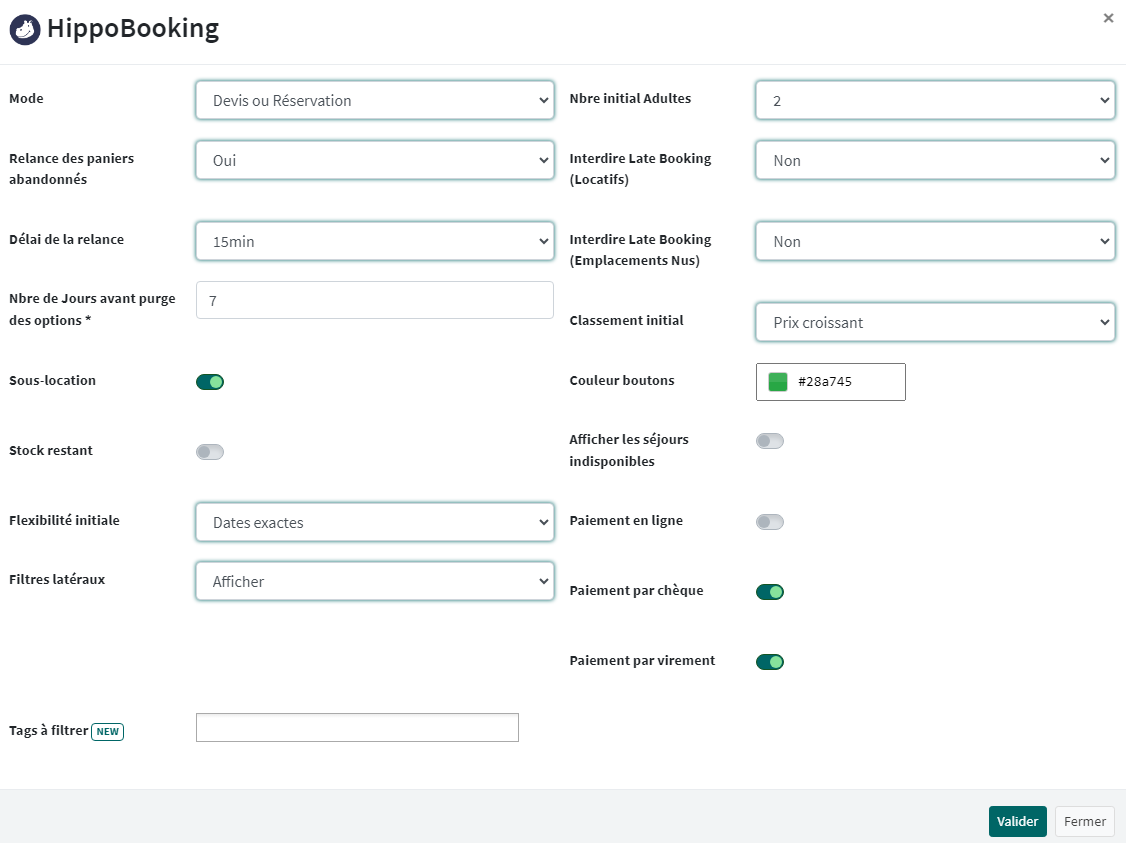Enable the Stock restant switch

[210, 452]
